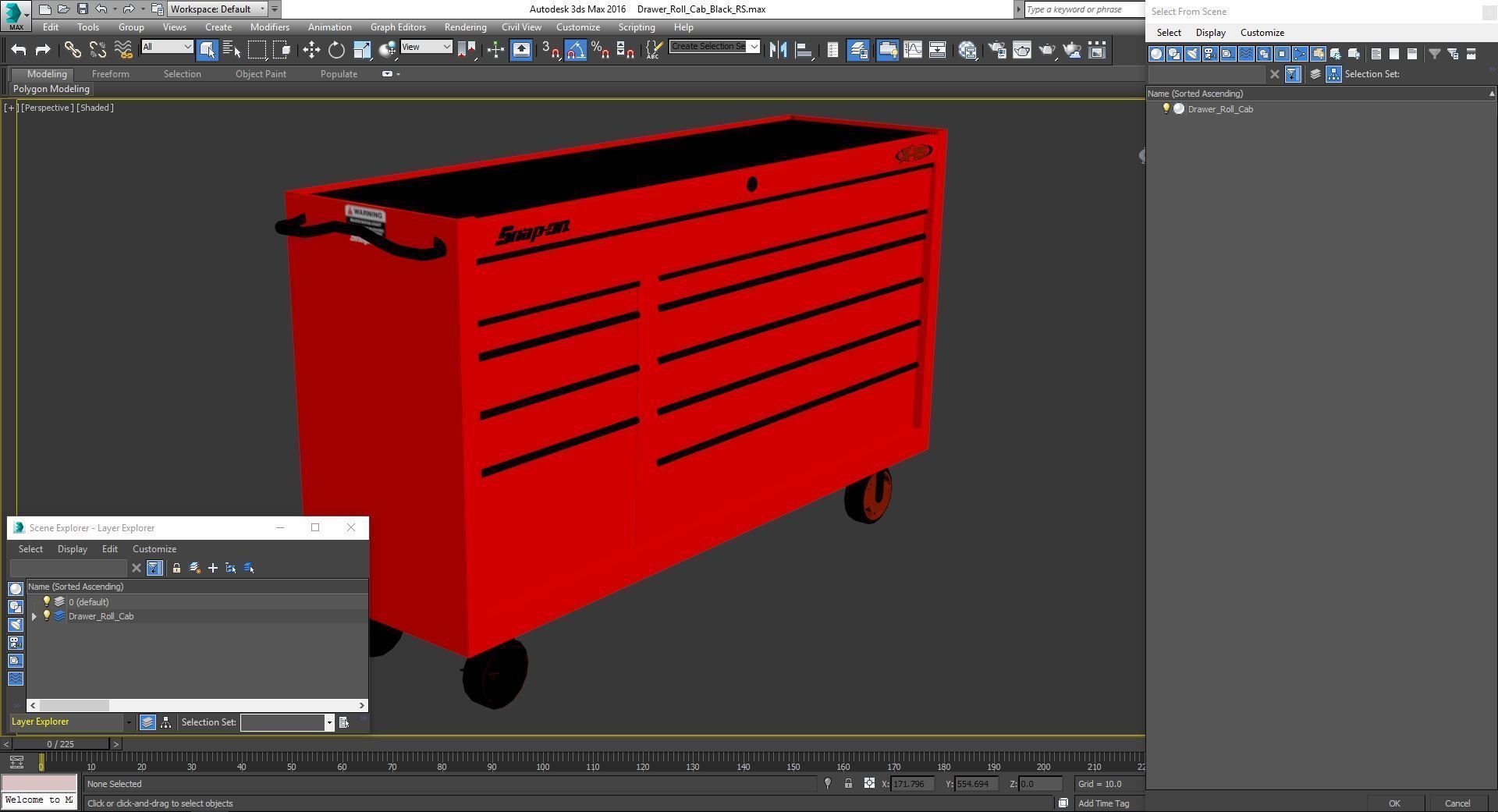
Task: Click the Bind to Space Warp icon
Action: tap(122, 50)
